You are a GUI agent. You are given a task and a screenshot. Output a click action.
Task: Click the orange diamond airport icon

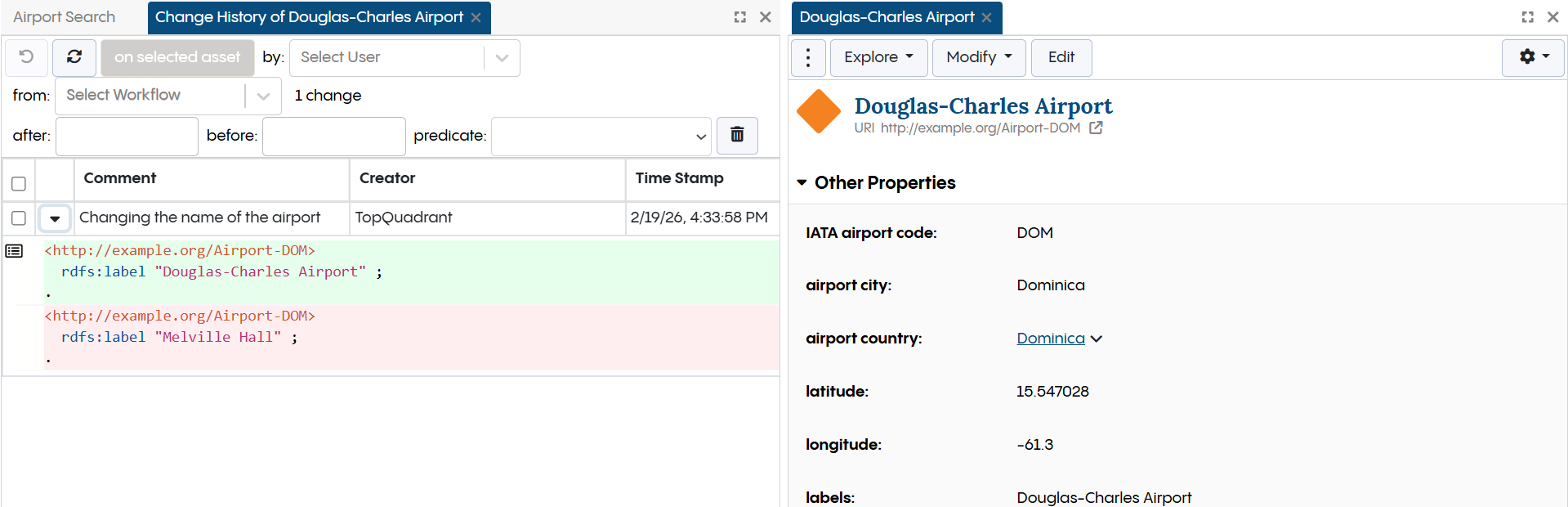tap(819, 111)
